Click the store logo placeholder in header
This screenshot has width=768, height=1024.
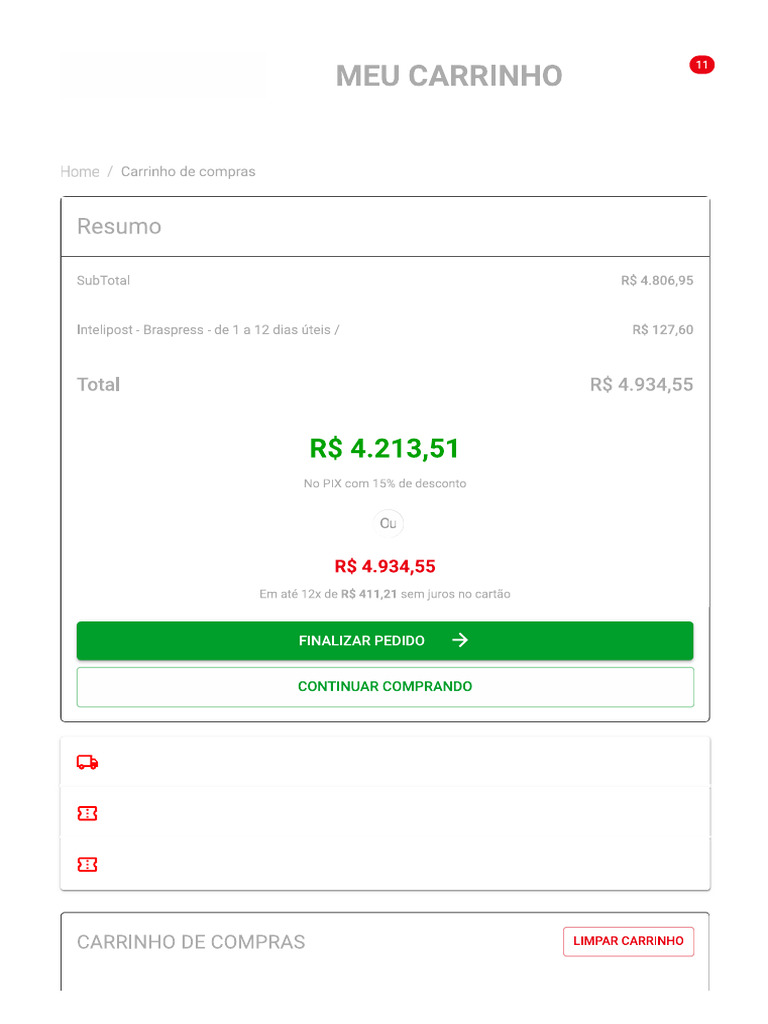pyautogui.click(x=162, y=75)
